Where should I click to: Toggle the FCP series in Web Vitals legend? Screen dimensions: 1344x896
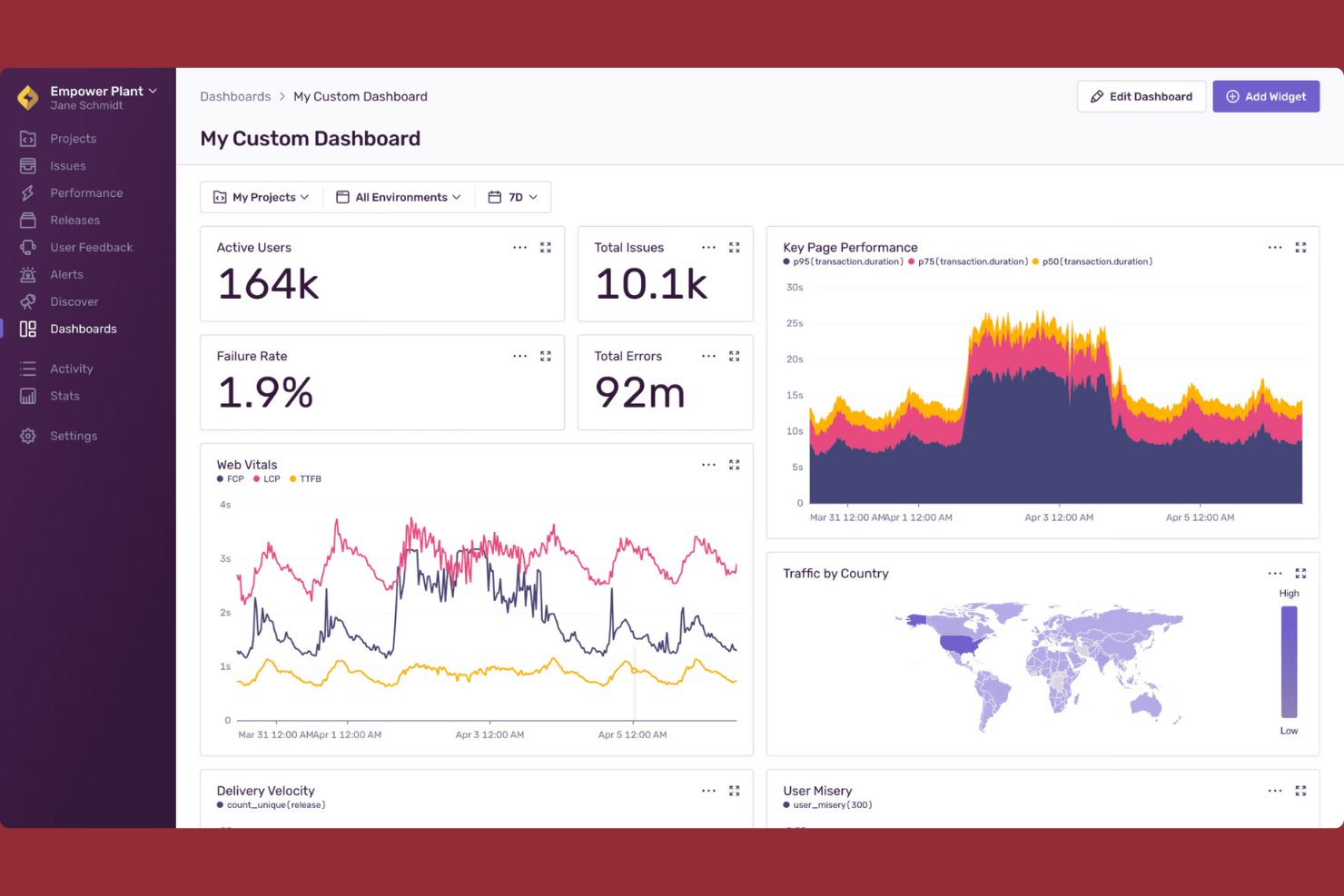point(230,478)
